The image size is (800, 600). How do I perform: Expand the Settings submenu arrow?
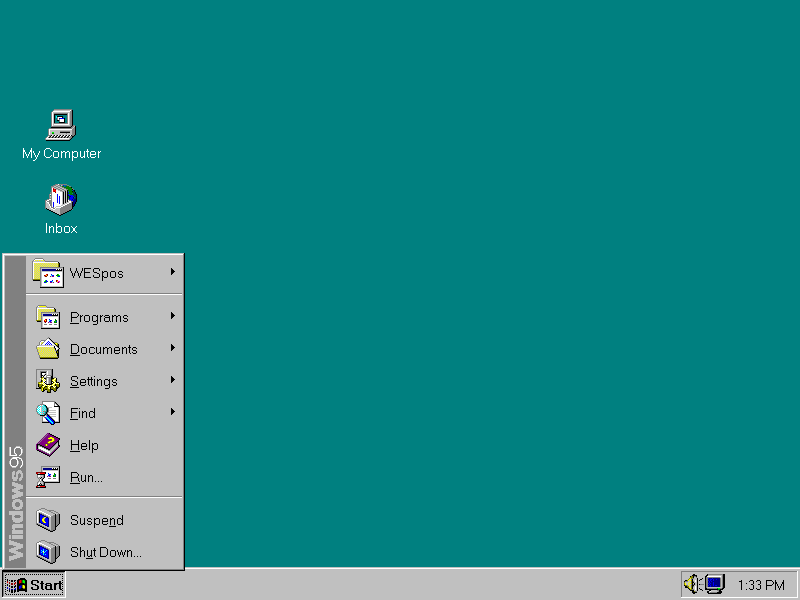pyautogui.click(x=173, y=380)
